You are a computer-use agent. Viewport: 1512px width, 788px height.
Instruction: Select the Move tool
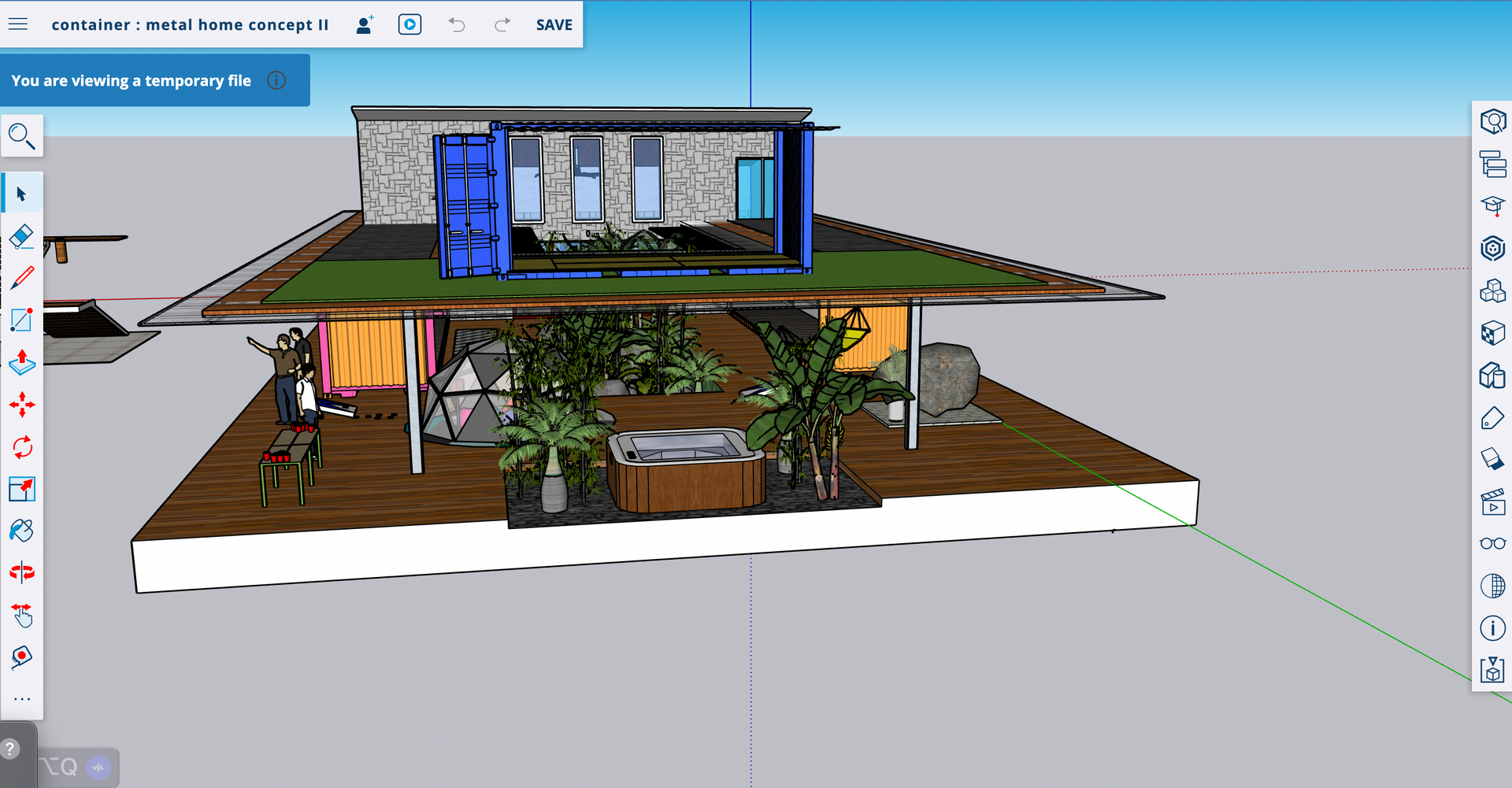(22, 405)
